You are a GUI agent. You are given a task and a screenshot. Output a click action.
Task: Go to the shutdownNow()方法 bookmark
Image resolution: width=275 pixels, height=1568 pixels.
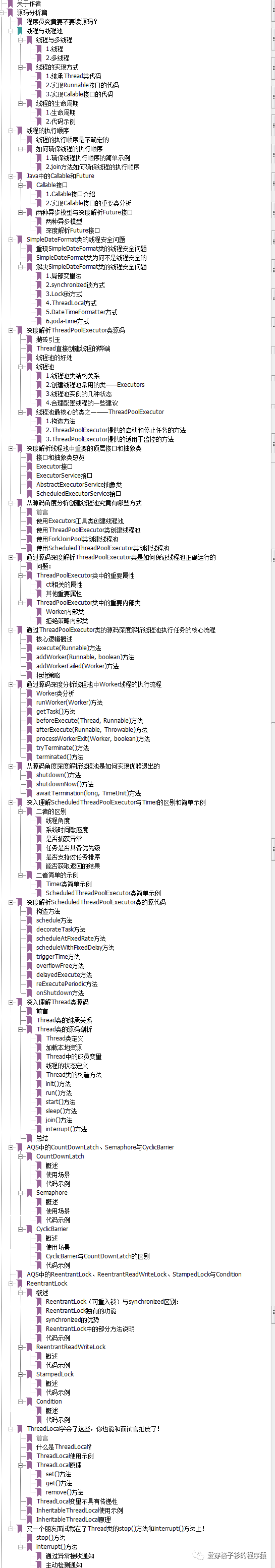pos(65,784)
